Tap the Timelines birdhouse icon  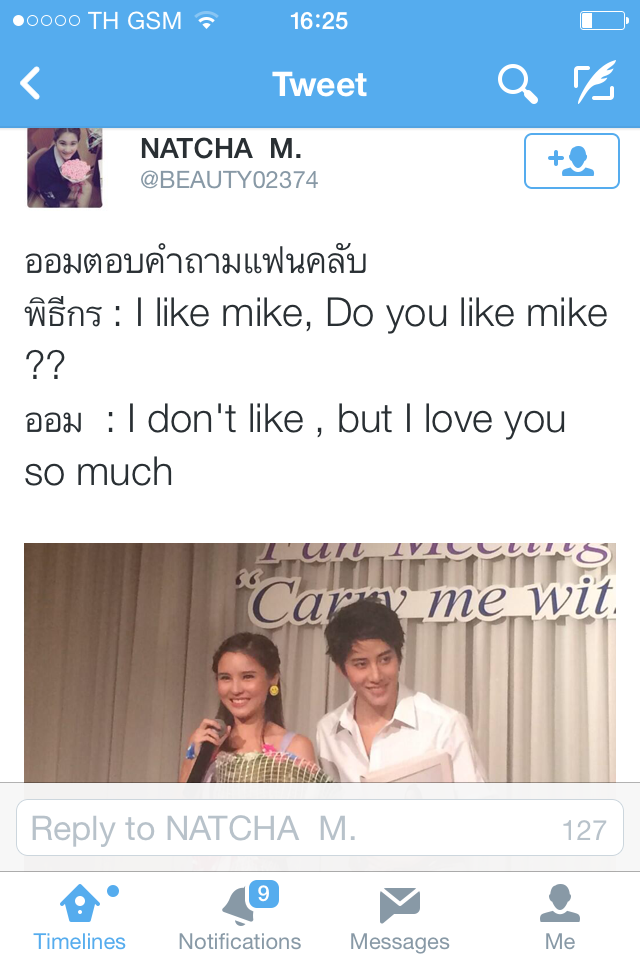[x=80, y=903]
